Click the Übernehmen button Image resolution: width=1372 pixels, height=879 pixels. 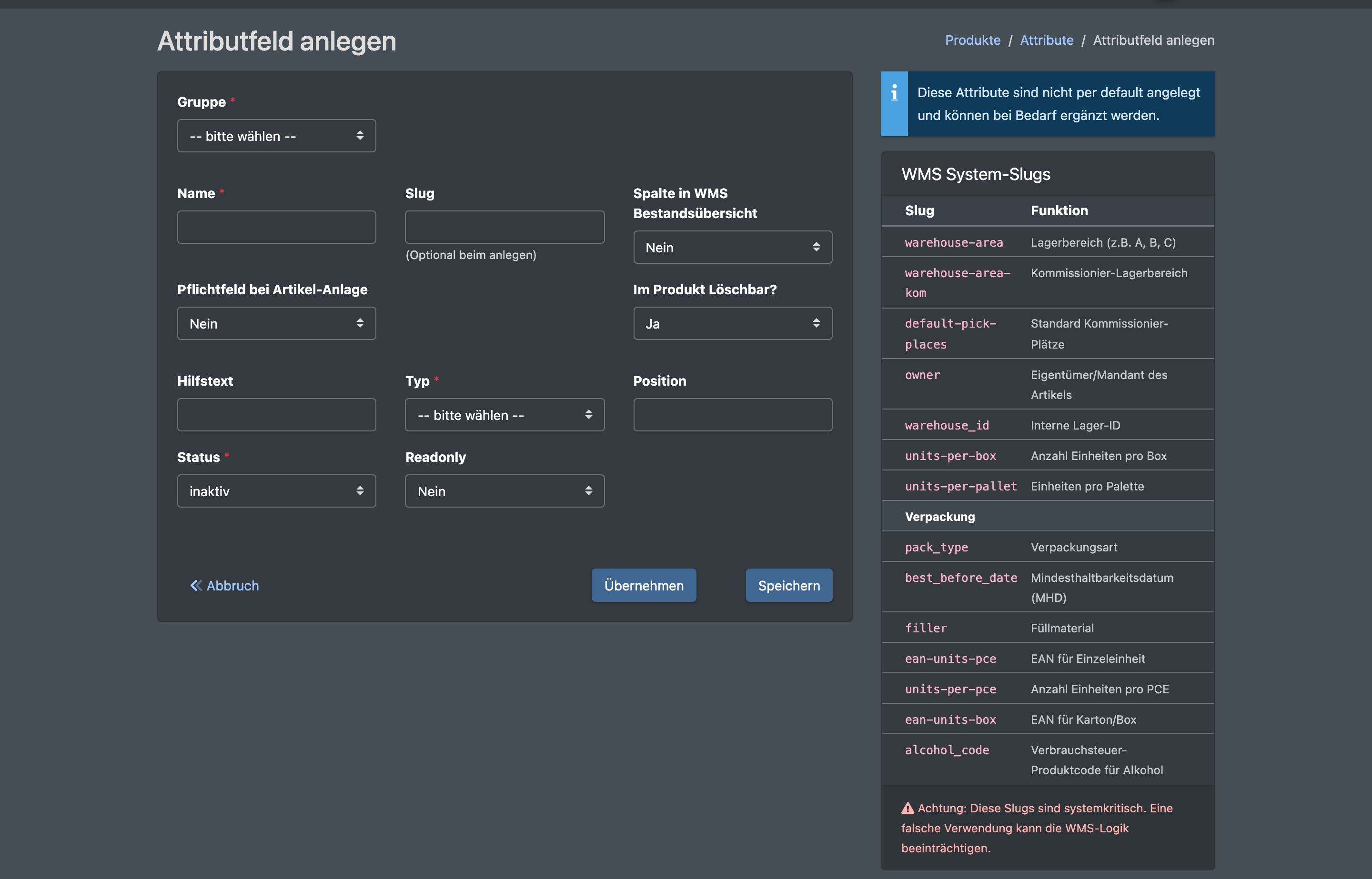[x=644, y=586]
